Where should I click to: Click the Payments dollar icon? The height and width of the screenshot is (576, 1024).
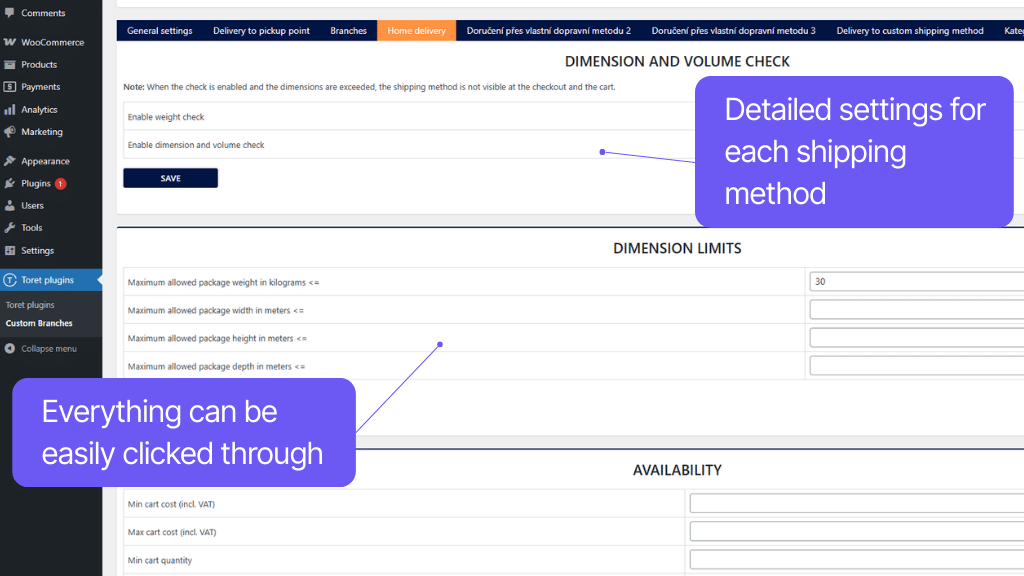tap(10, 87)
